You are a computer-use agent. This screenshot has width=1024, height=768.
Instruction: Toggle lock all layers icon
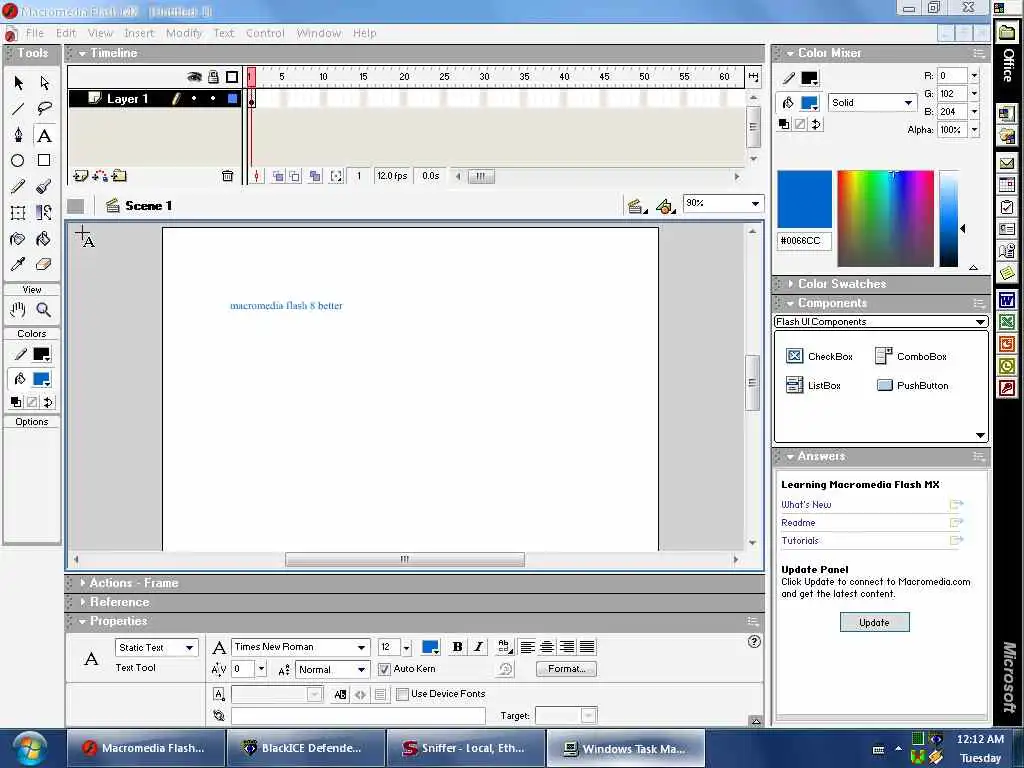213,77
